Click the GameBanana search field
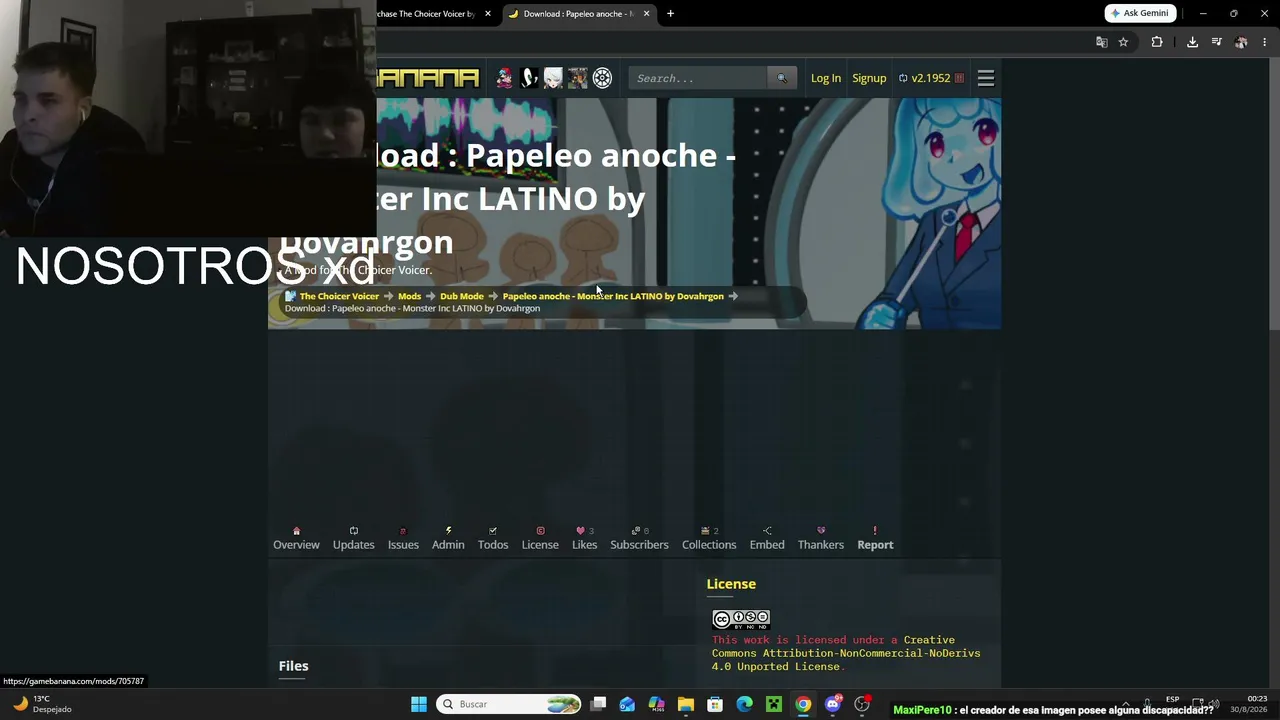The image size is (1280, 720). [x=698, y=78]
